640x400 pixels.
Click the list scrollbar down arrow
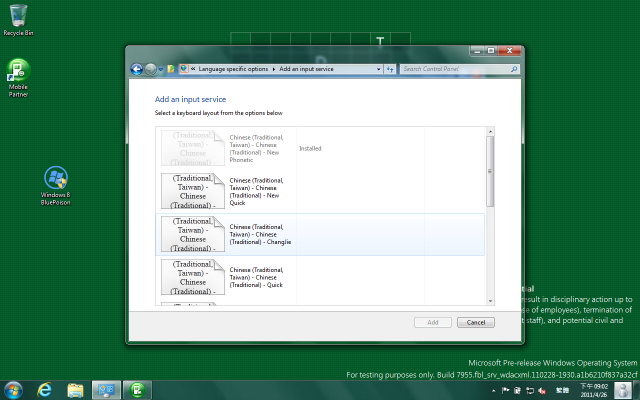click(x=490, y=301)
